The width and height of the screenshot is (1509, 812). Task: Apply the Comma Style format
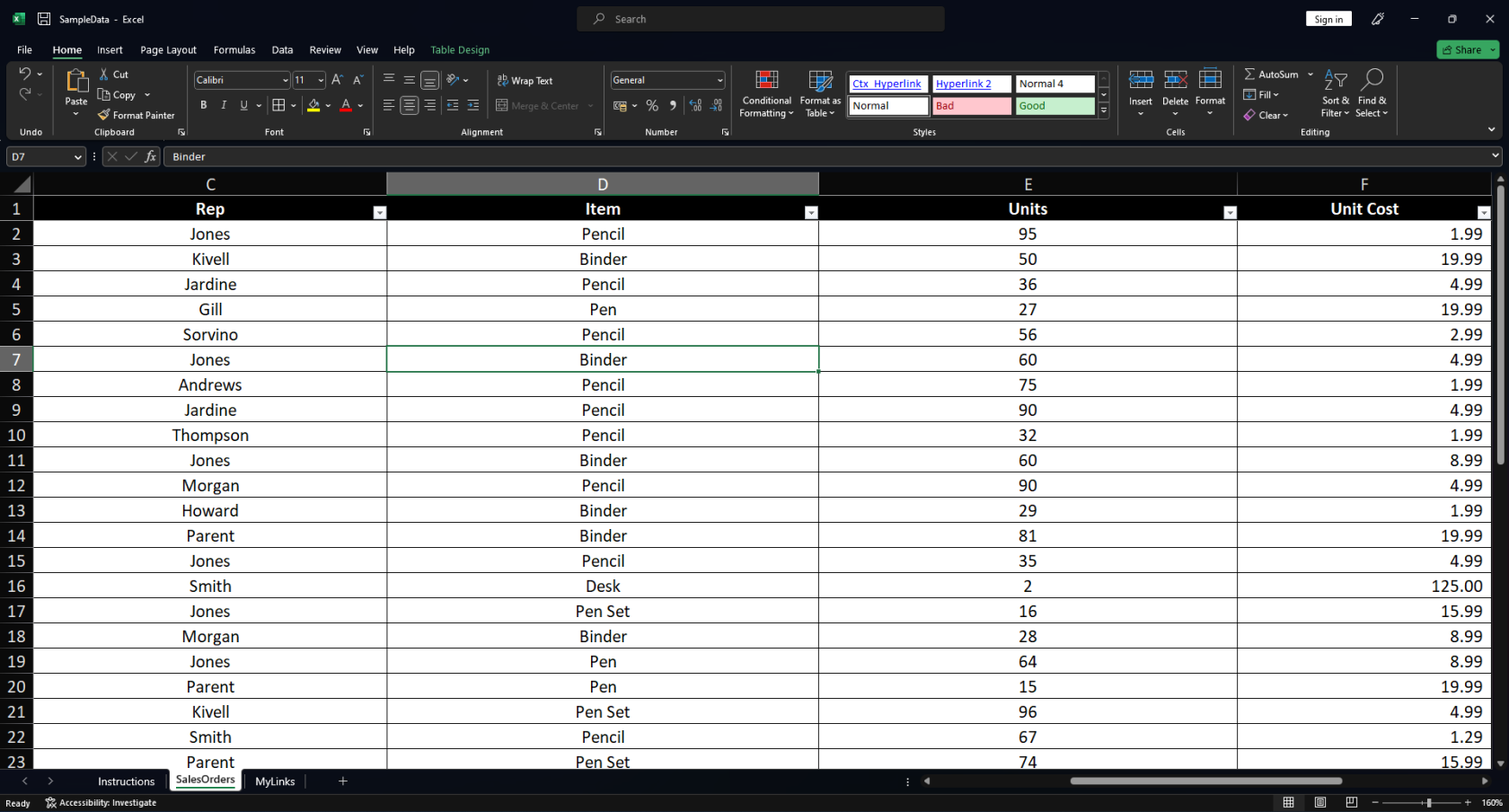(x=673, y=105)
